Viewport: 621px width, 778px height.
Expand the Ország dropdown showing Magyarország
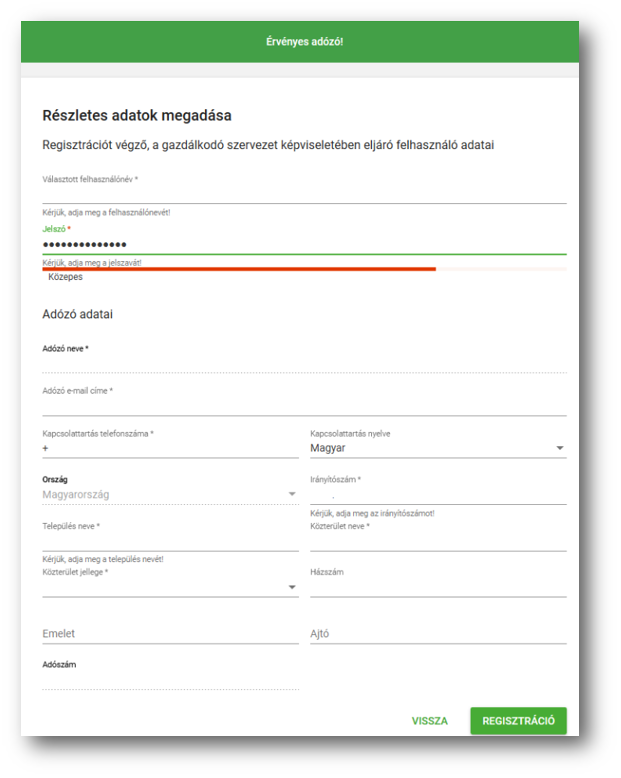coord(170,494)
